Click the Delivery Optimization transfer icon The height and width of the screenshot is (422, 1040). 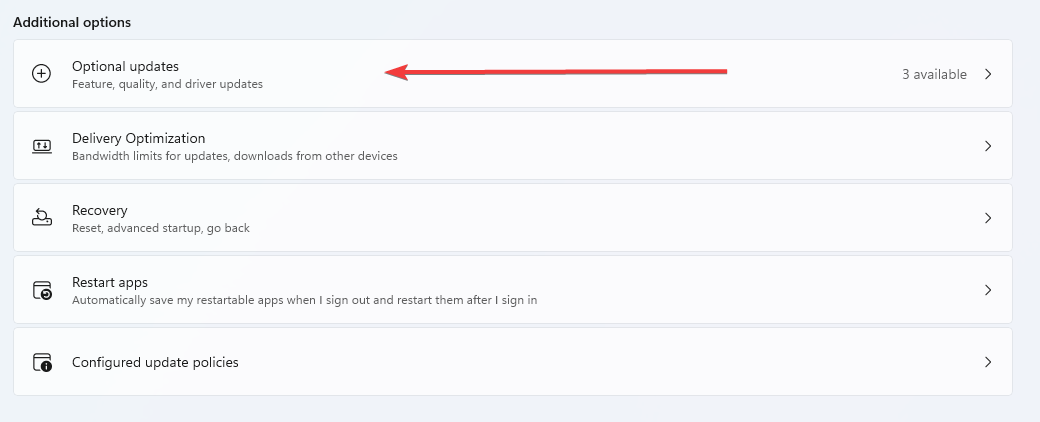(42, 146)
